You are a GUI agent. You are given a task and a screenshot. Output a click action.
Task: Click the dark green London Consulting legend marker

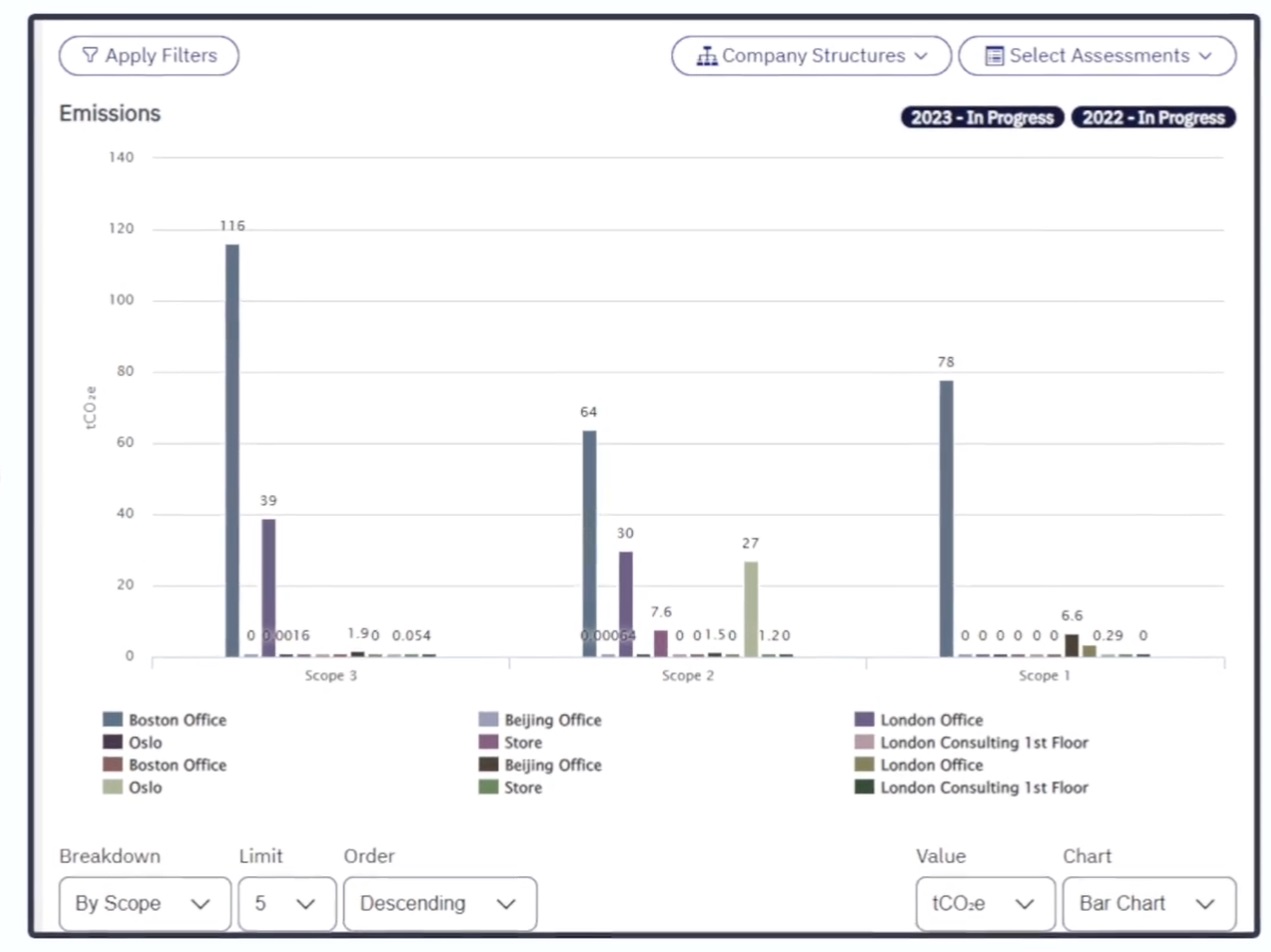click(864, 788)
